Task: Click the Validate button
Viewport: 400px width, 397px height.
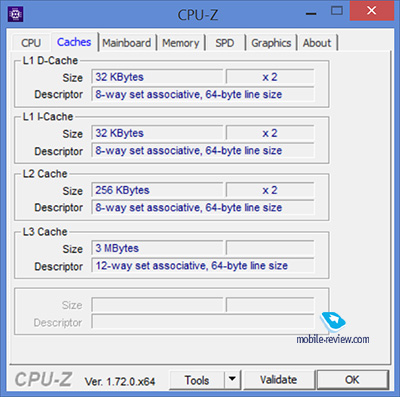Action: [279, 380]
